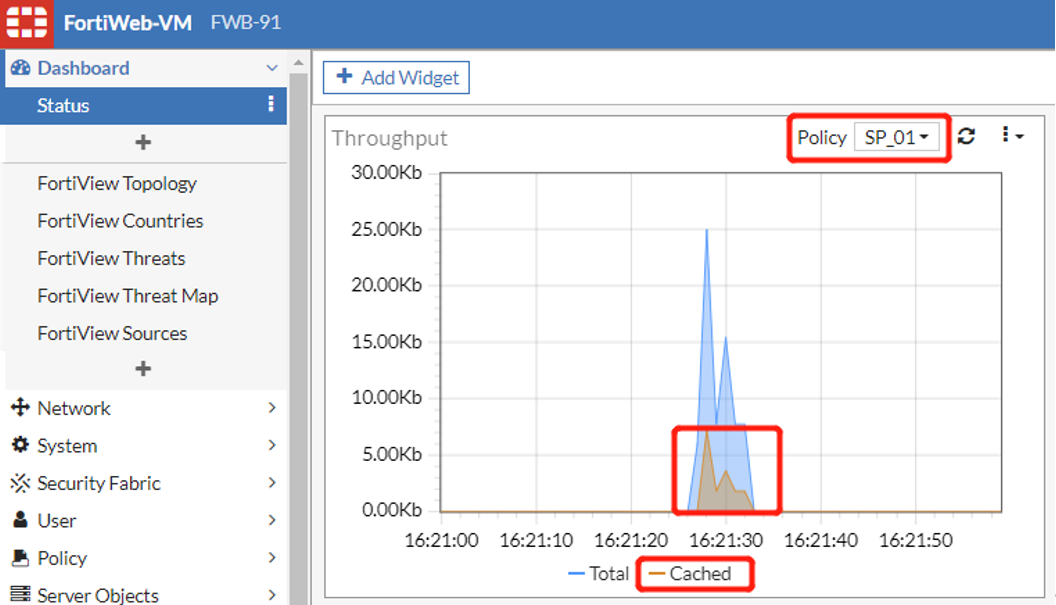
Task: Click the Add Widget button
Action: point(395,77)
